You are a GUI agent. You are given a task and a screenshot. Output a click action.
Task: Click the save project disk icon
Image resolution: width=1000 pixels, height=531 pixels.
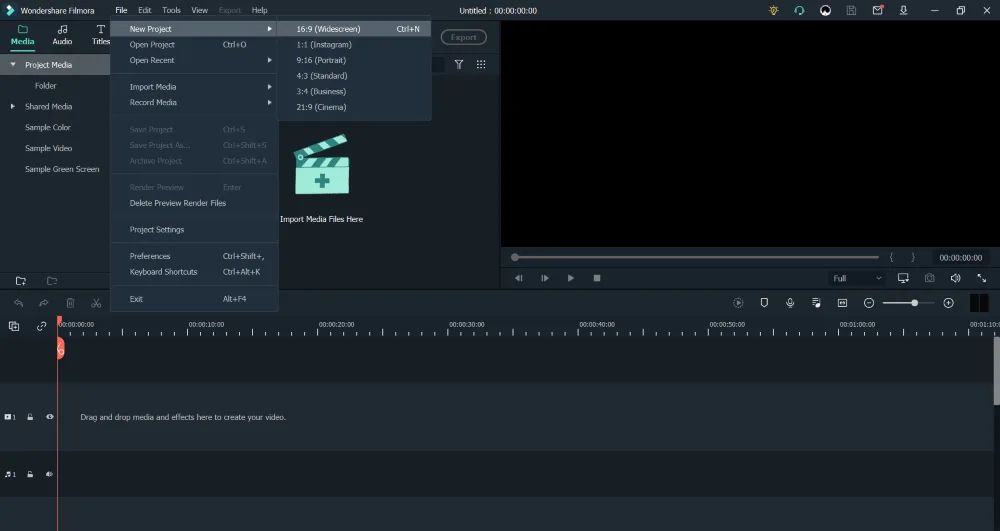coord(851,10)
